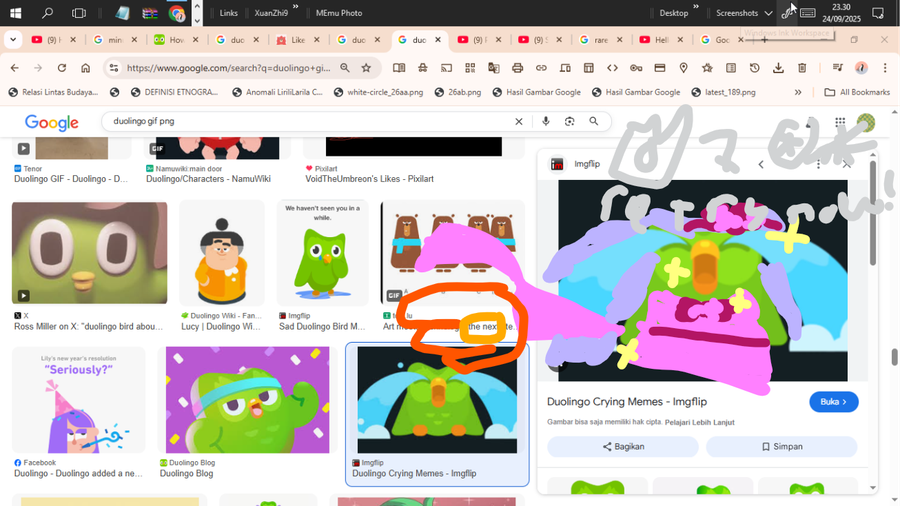Generate QR code with toolbar icon

point(470,68)
